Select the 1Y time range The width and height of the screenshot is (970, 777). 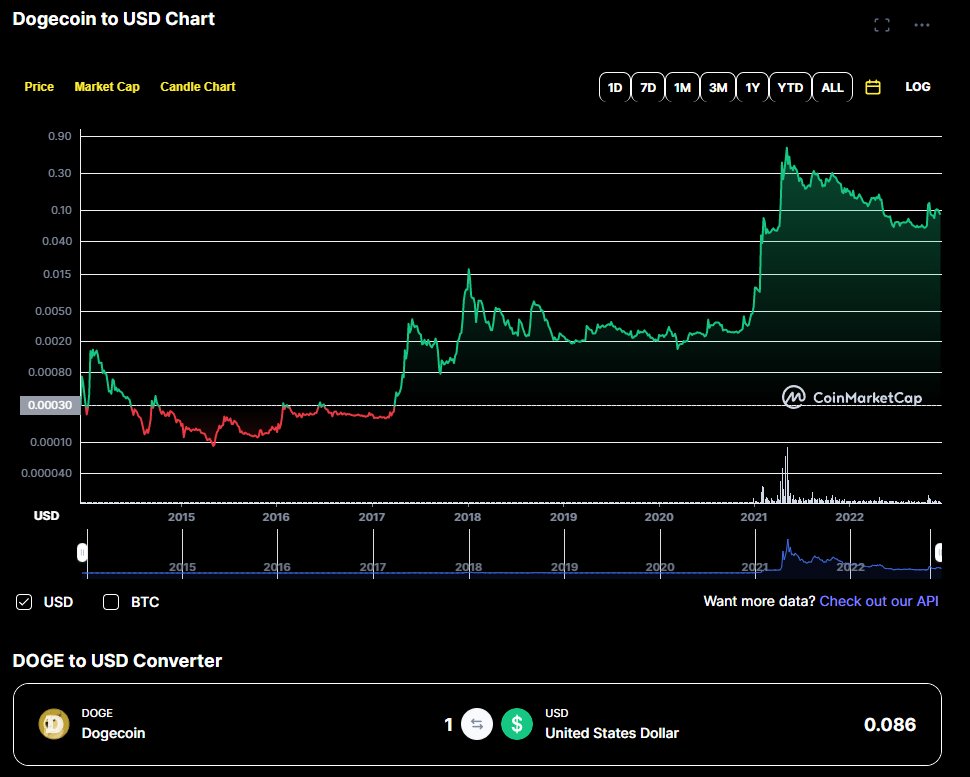pyautogui.click(x=752, y=87)
